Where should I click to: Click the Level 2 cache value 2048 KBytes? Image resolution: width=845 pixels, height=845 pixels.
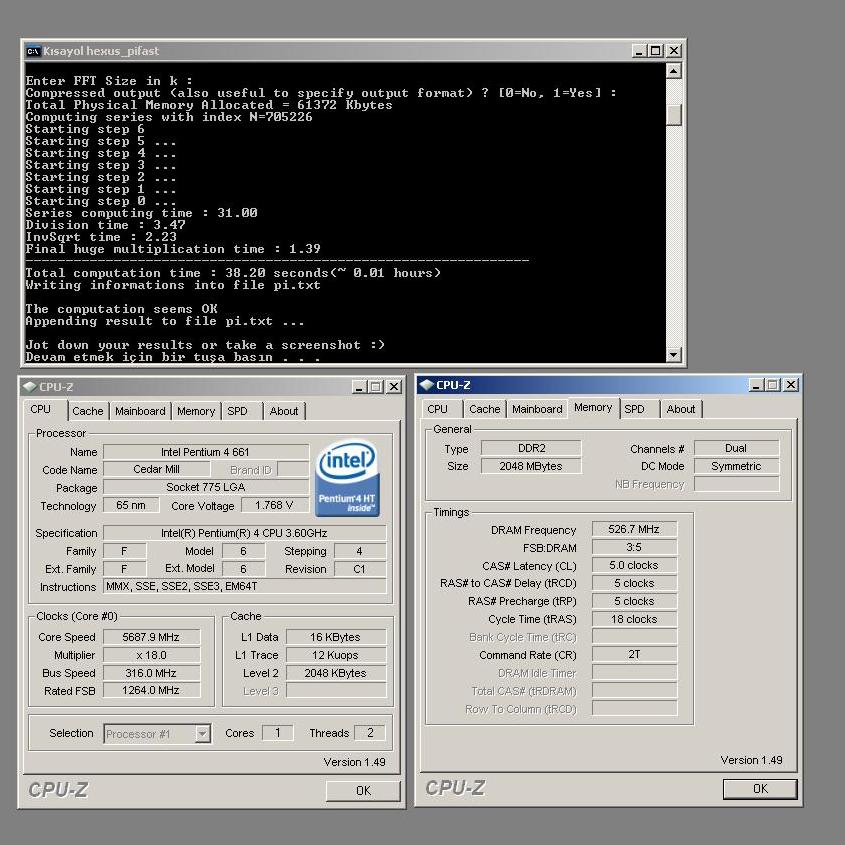(x=336, y=673)
